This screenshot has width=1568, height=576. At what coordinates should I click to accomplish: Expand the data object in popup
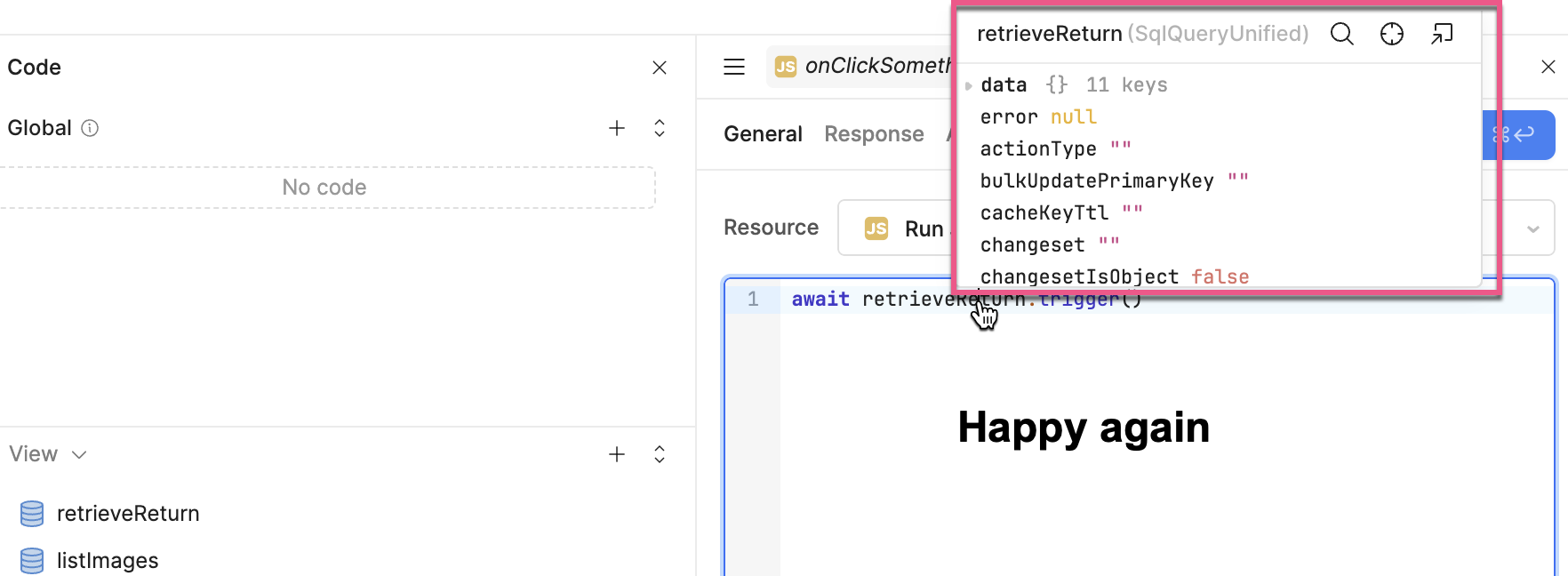969,86
